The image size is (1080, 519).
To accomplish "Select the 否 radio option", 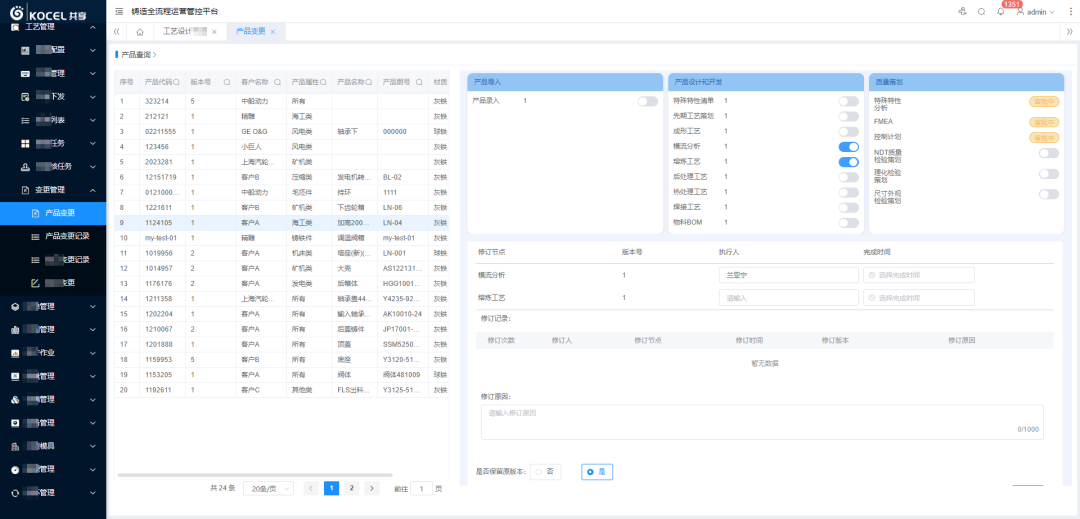I will [546, 472].
